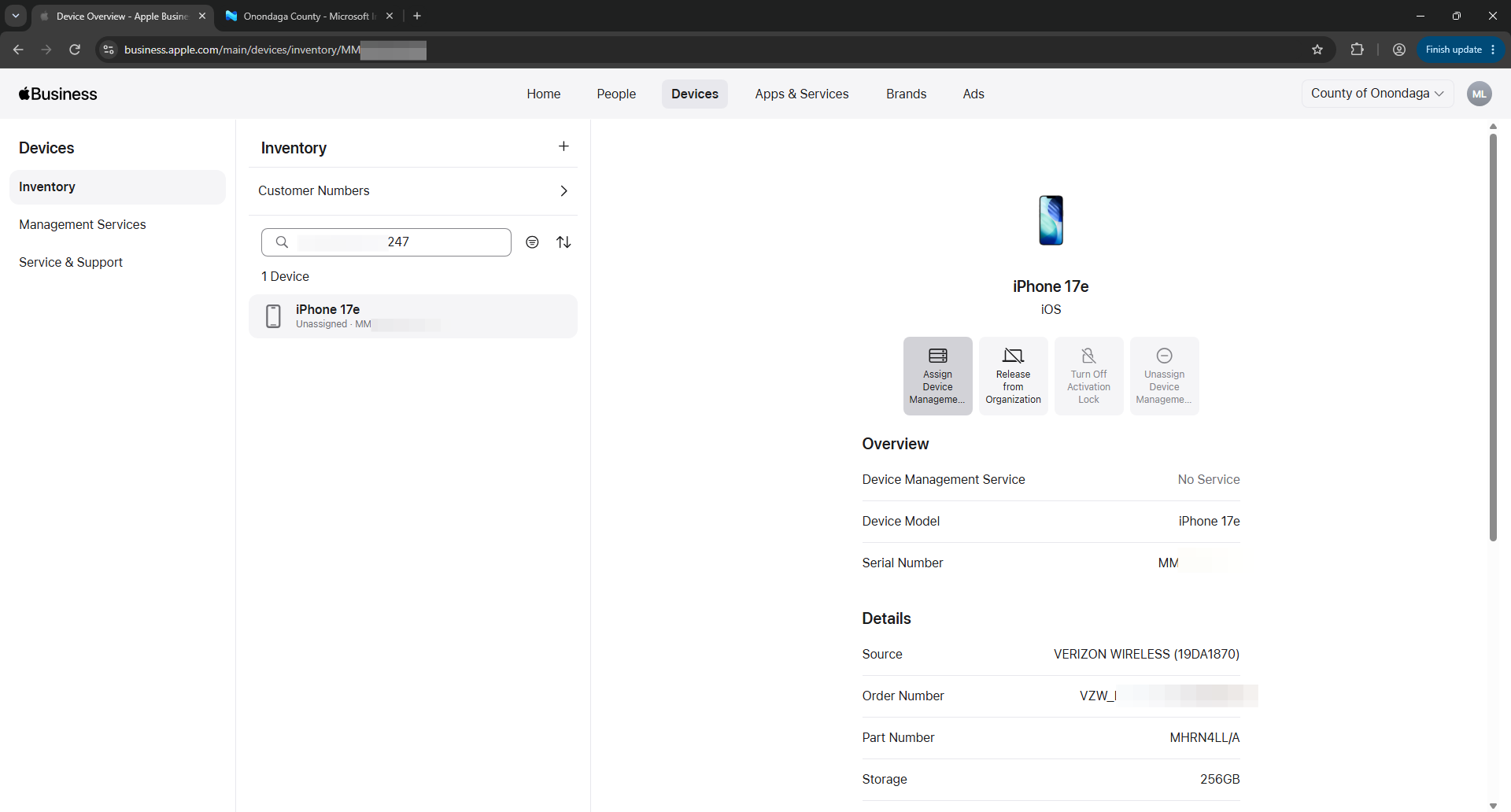This screenshot has height=812, width=1511.
Task: Click 'MHRN4LL/A' part number
Action: coord(1205,738)
